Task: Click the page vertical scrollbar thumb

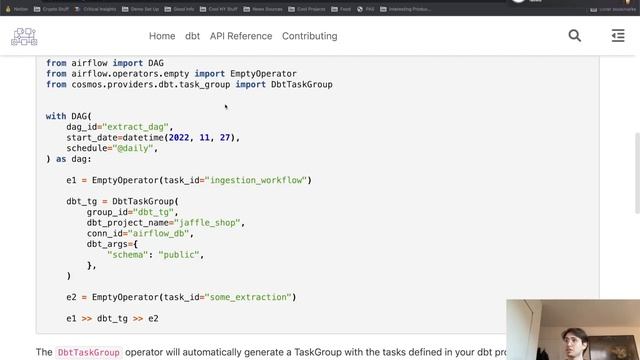Action: pos(637,173)
